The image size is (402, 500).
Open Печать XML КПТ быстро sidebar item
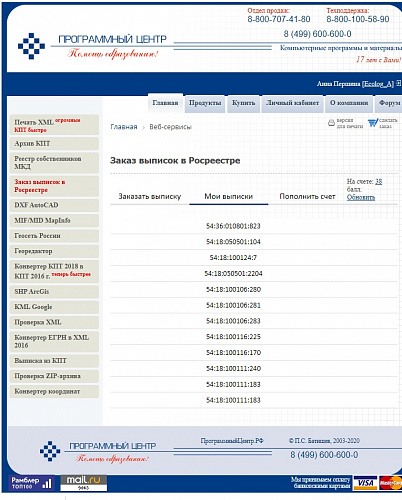[54, 125]
